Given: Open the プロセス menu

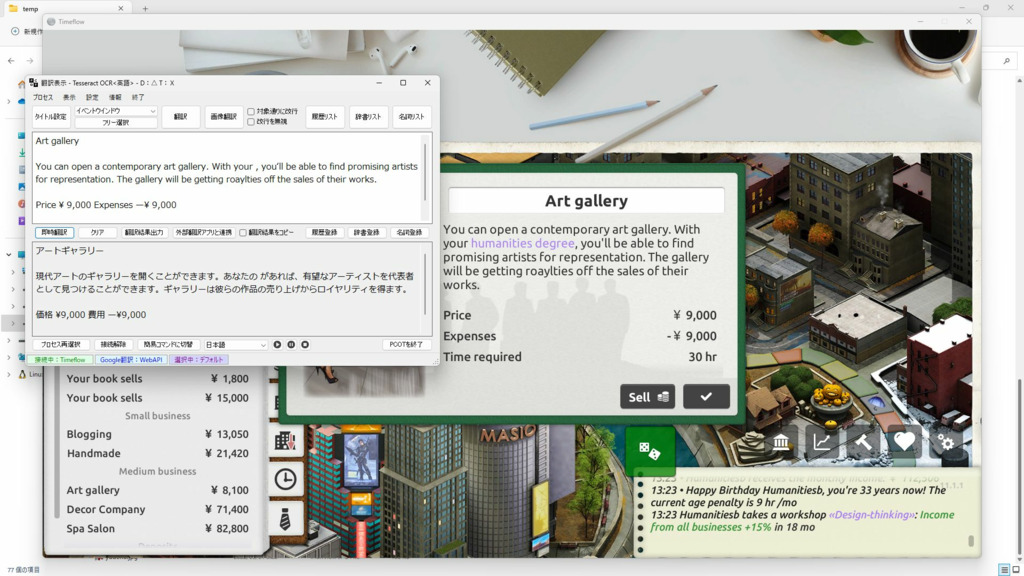Looking at the screenshot, I should coord(43,97).
